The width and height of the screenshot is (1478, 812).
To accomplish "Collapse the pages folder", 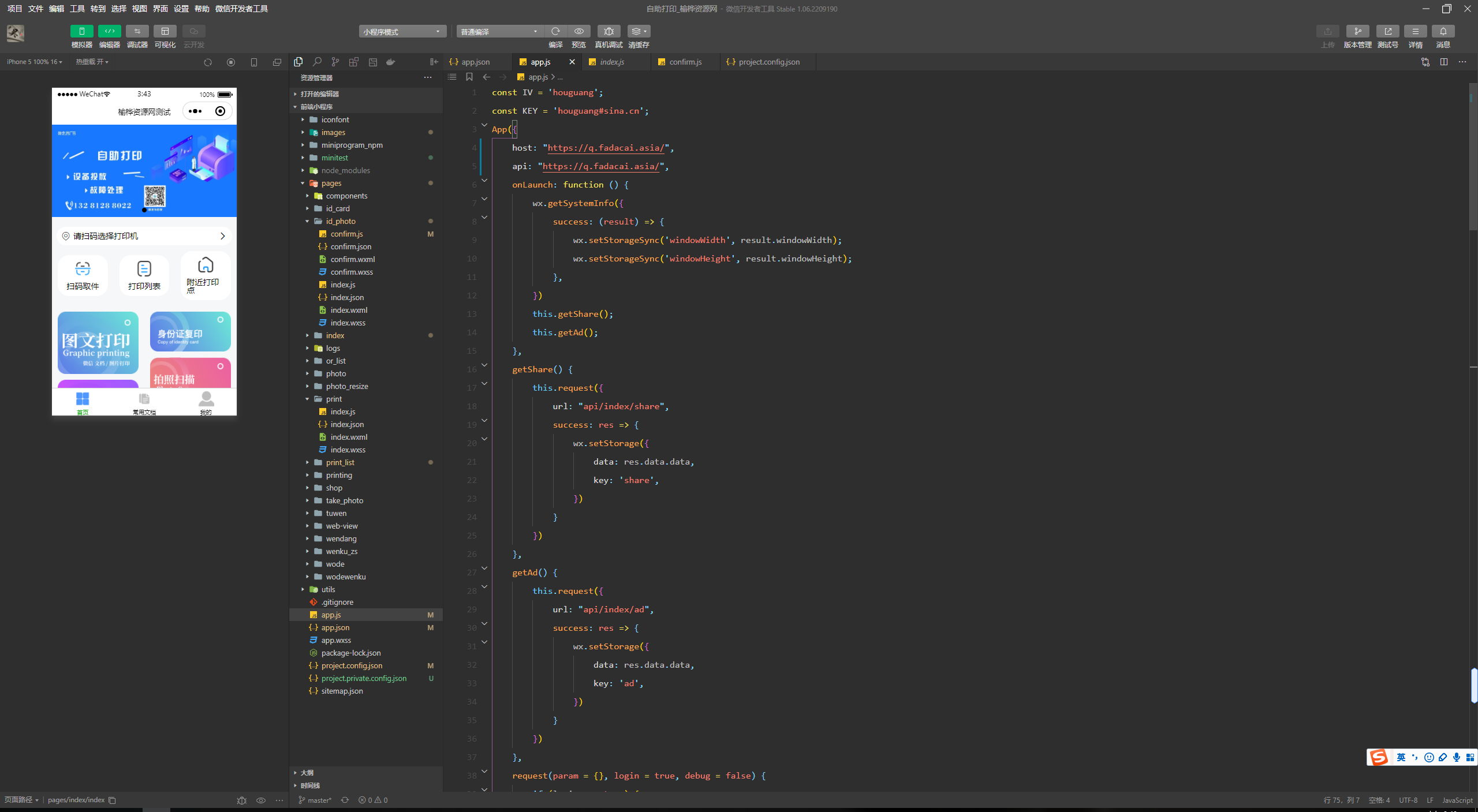I will (366, 183).
